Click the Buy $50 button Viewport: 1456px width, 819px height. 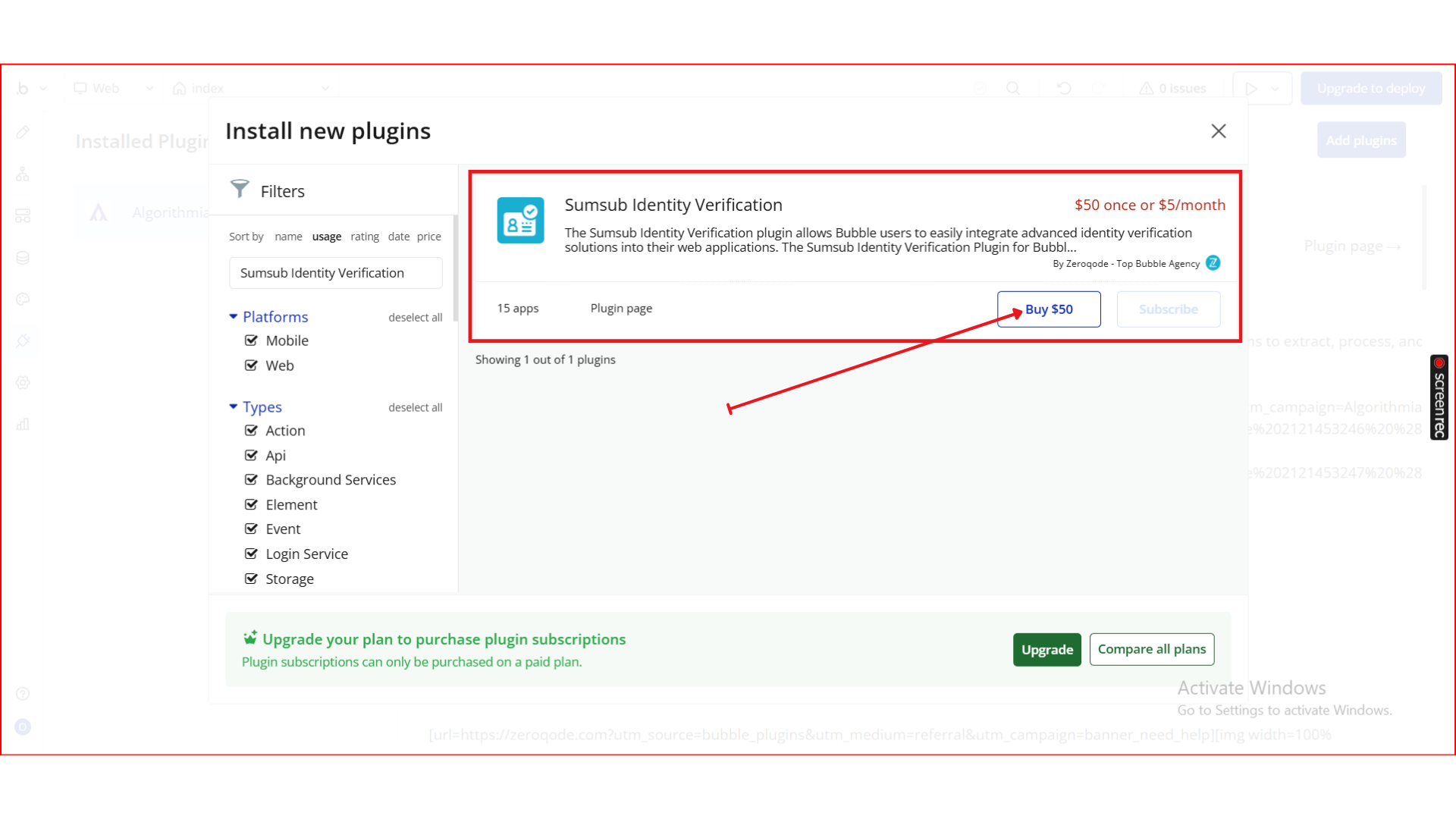(x=1049, y=309)
